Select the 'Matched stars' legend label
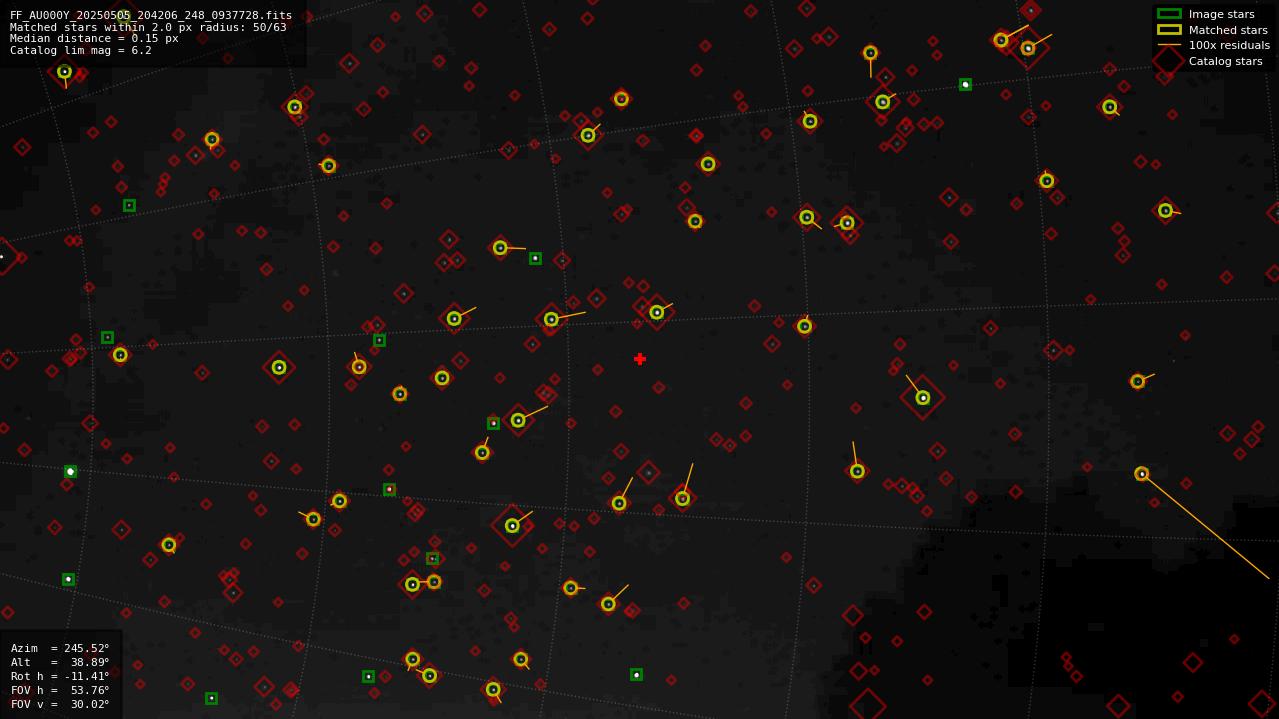 click(x=1228, y=30)
